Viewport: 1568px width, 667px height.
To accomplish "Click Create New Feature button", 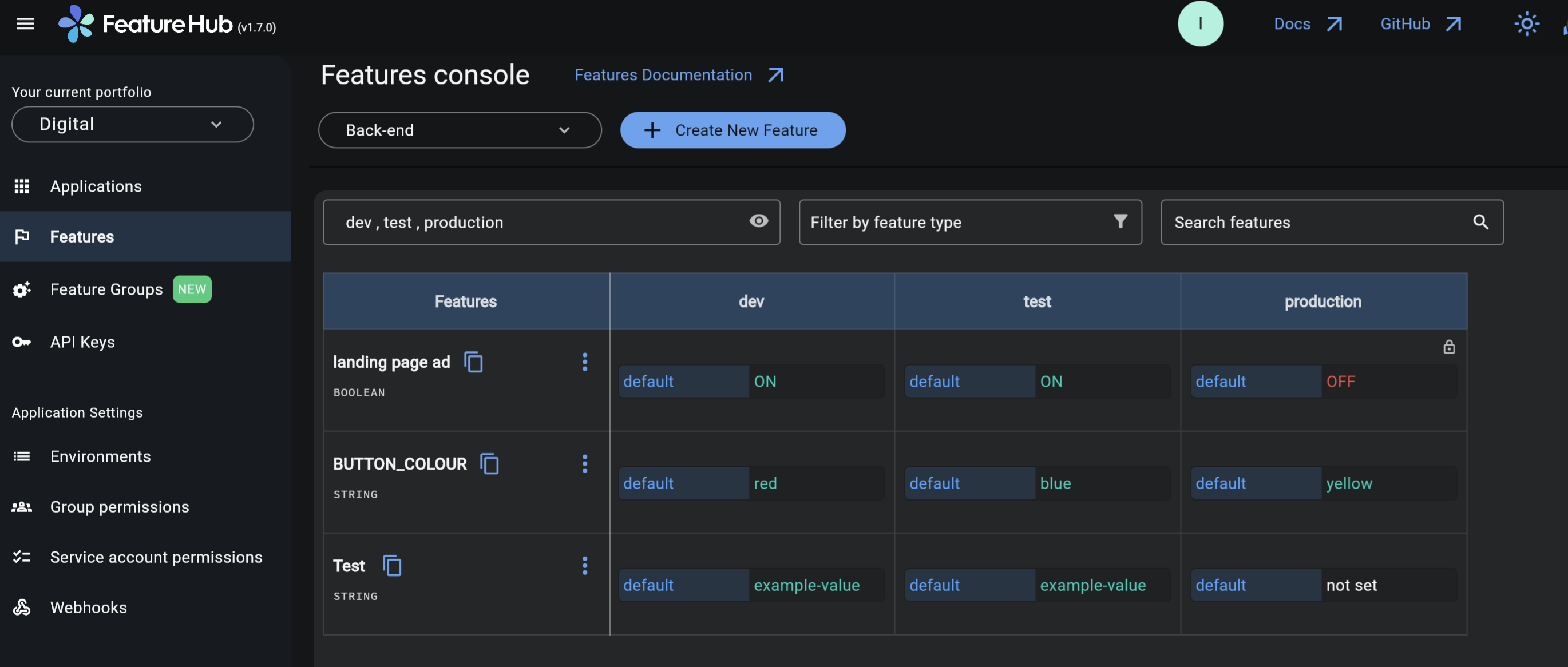I will 732,130.
